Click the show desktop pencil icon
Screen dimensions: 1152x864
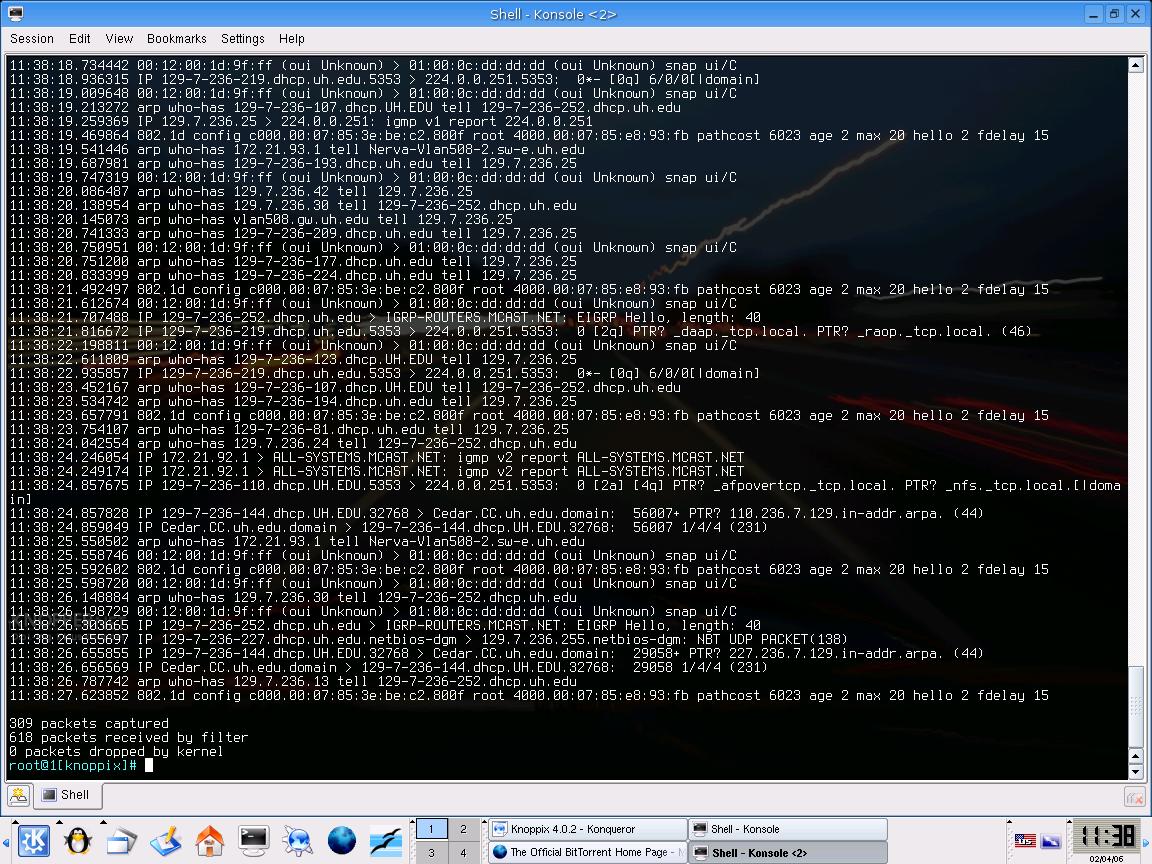[x=165, y=840]
